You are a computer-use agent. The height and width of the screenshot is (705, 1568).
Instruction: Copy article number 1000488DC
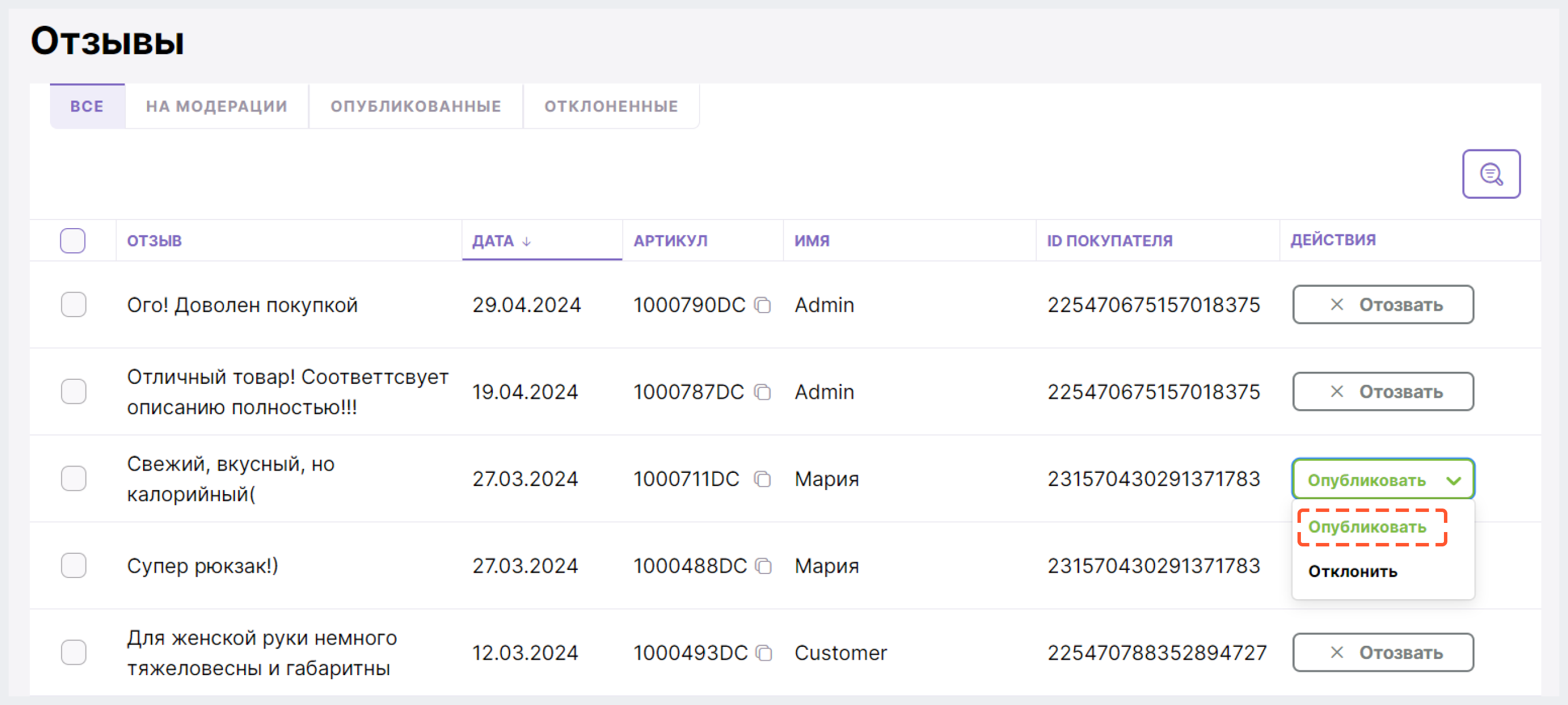click(x=763, y=565)
